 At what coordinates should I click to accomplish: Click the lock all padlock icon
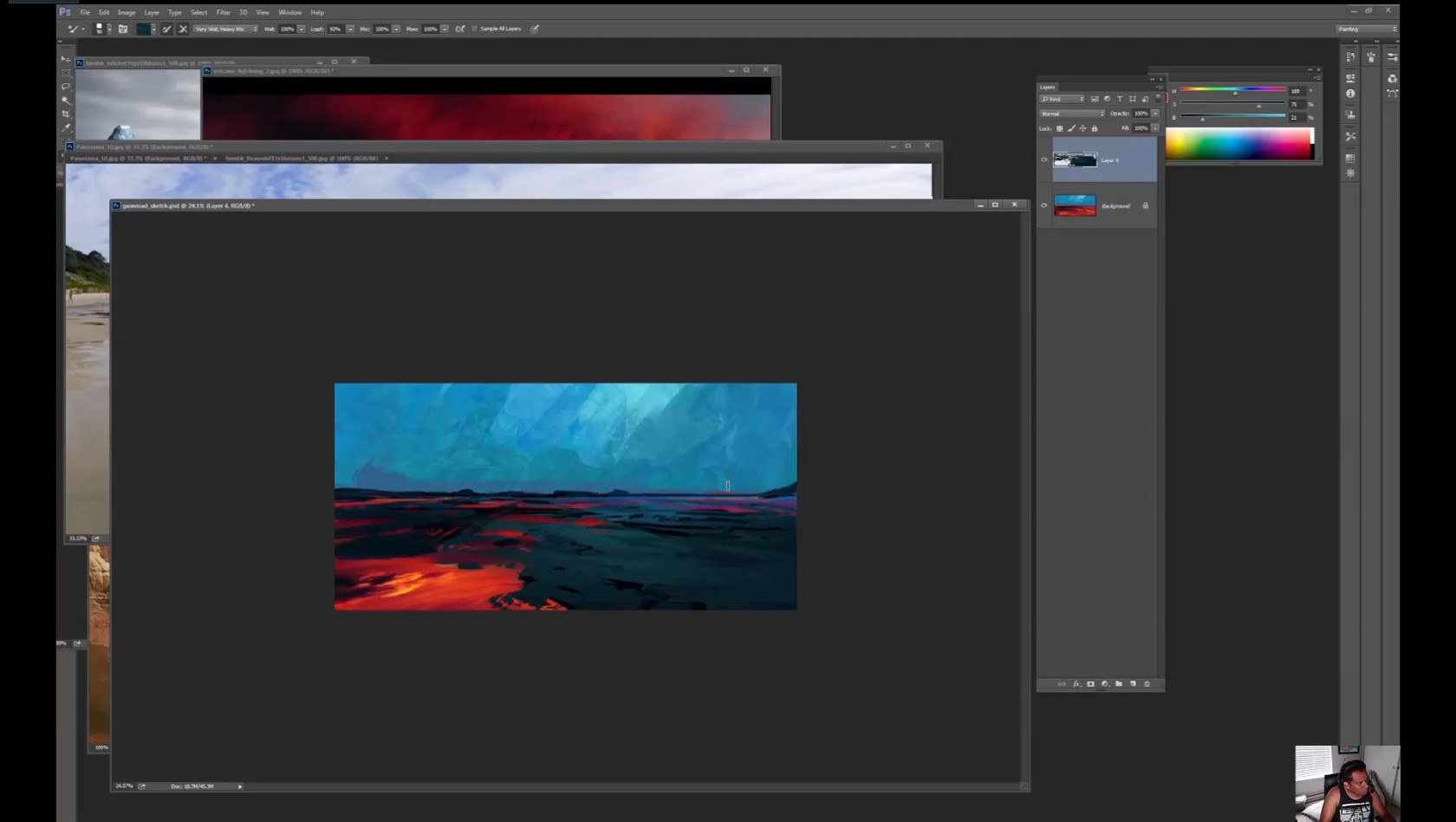click(x=1095, y=128)
